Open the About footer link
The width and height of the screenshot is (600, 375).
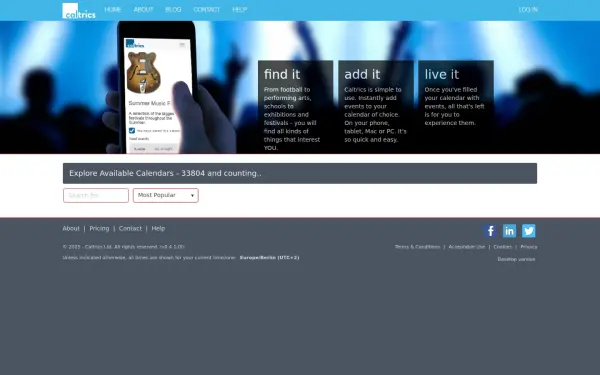pyautogui.click(x=71, y=228)
